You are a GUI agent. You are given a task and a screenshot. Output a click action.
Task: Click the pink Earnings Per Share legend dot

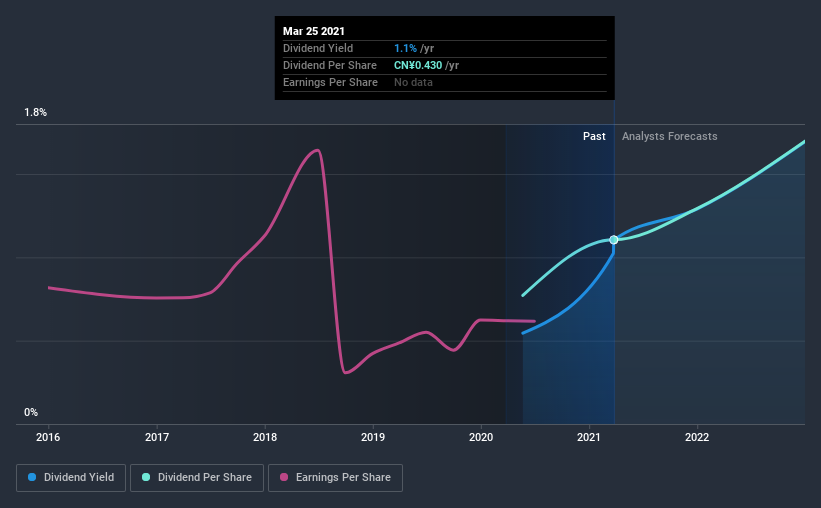[284, 477]
